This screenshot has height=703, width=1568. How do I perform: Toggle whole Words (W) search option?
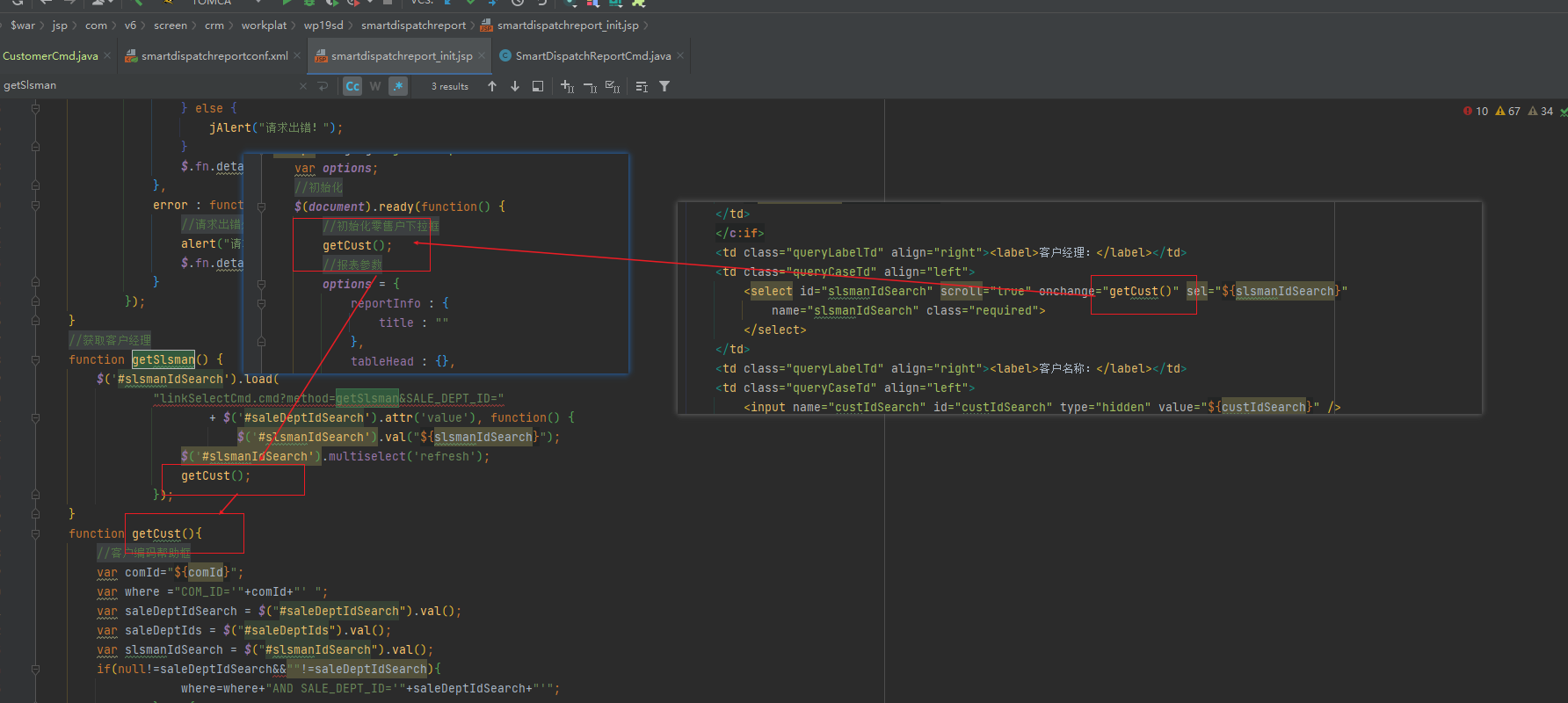click(375, 86)
